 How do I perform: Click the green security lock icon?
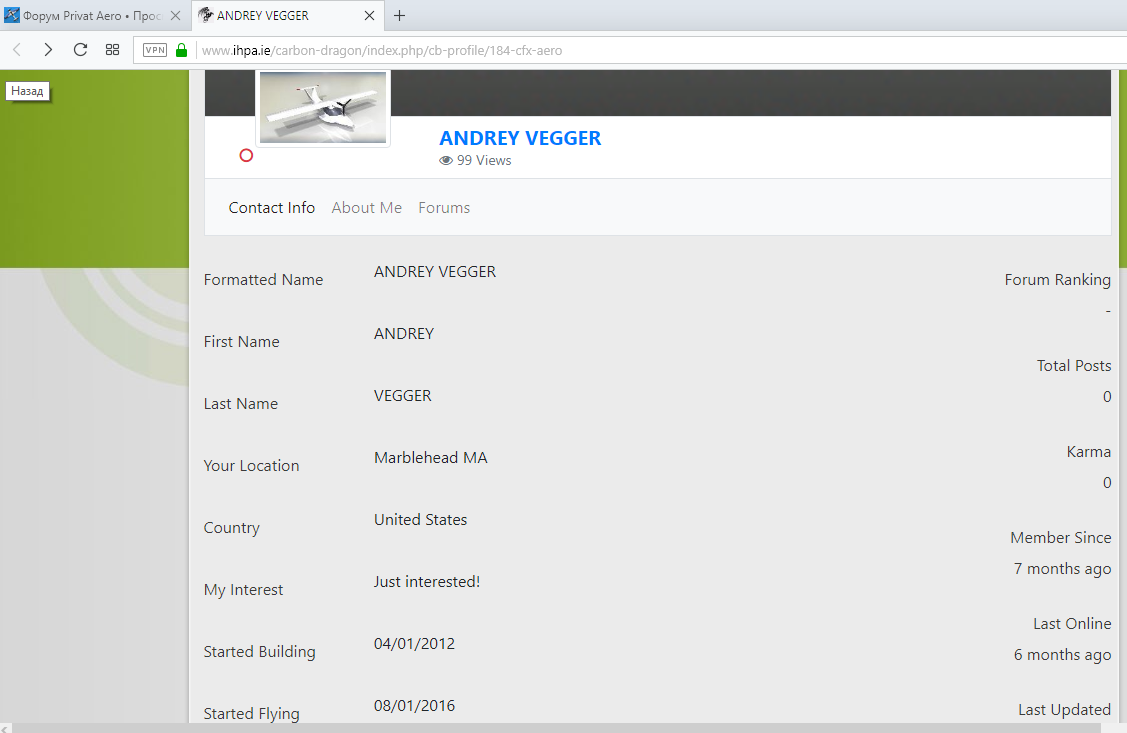181,50
